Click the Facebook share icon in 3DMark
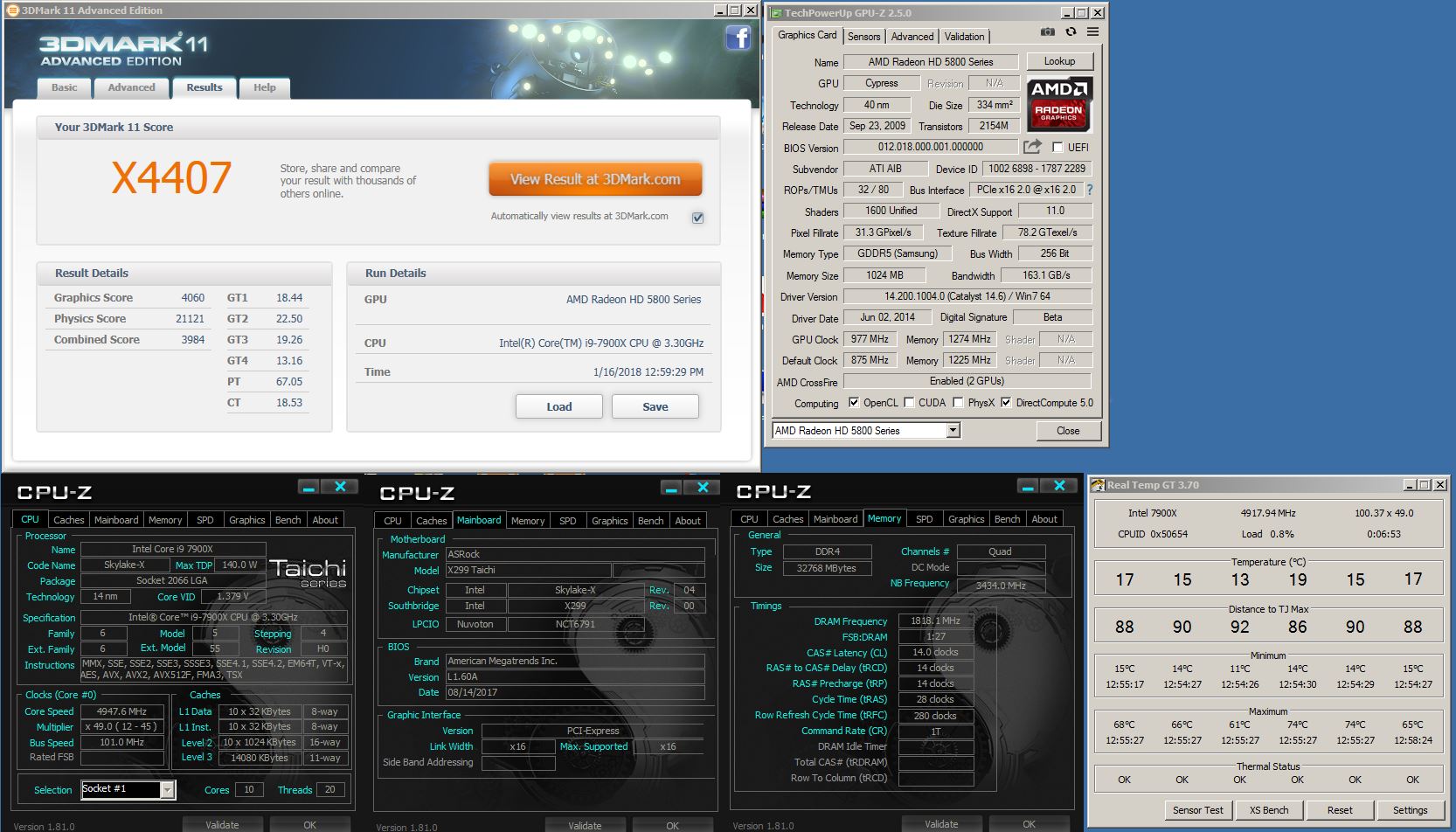 (x=738, y=38)
